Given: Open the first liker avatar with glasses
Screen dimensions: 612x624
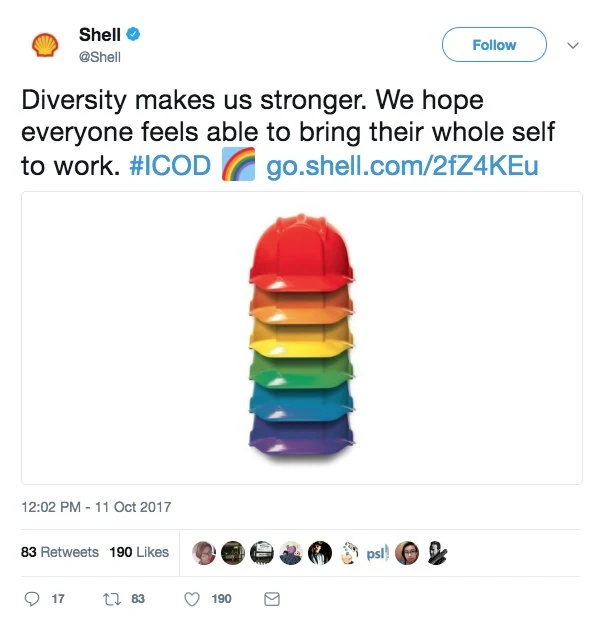Looking at the screenshot, I should [204, 553].
